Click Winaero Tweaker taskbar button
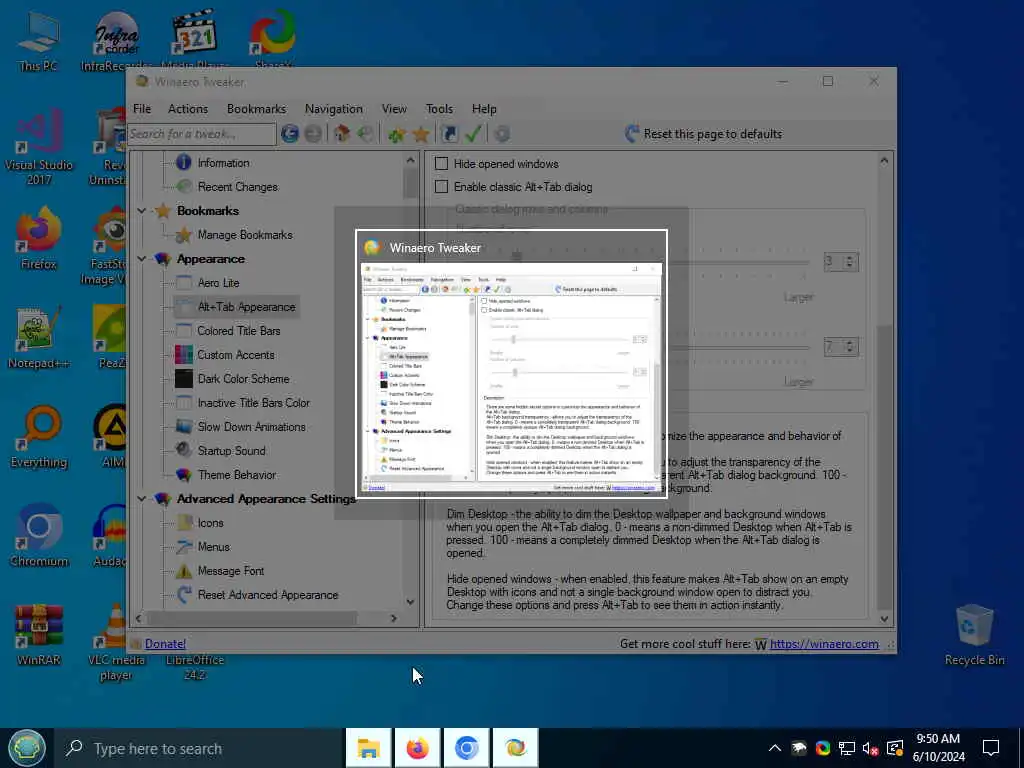 coord(516,748)
